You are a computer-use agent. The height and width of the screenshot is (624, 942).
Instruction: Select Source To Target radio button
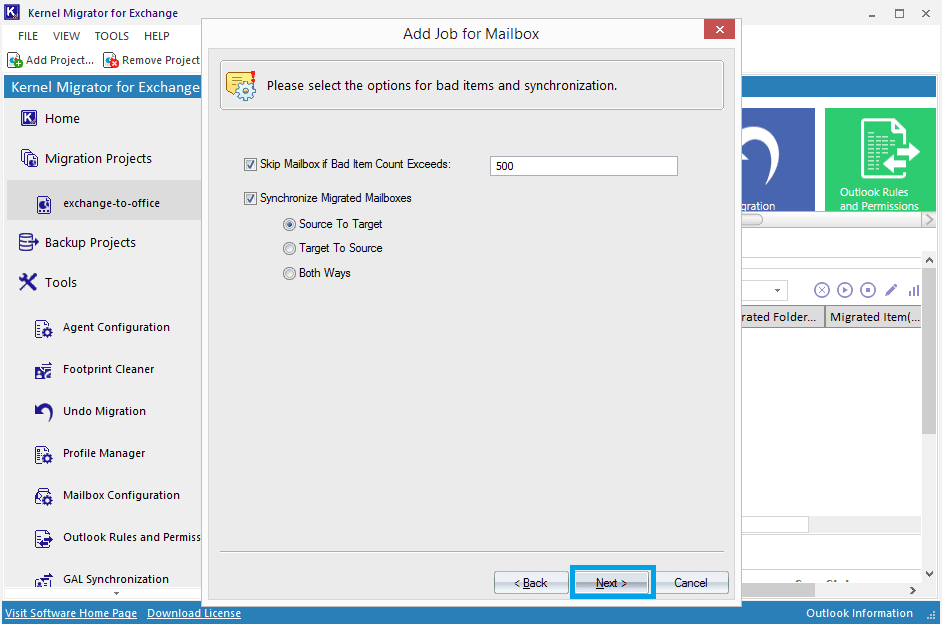[290, 224]
